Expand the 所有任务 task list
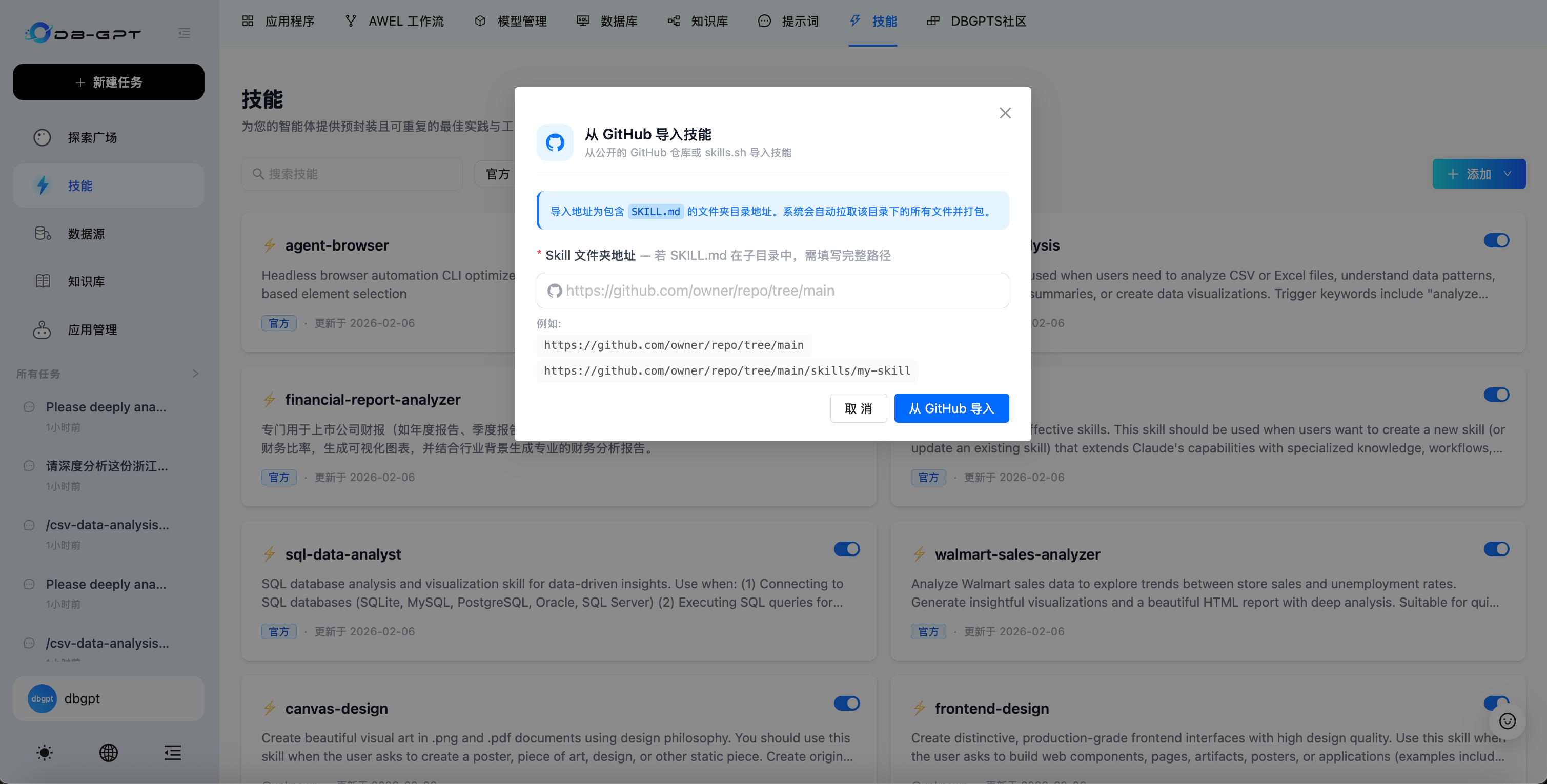 195,373
